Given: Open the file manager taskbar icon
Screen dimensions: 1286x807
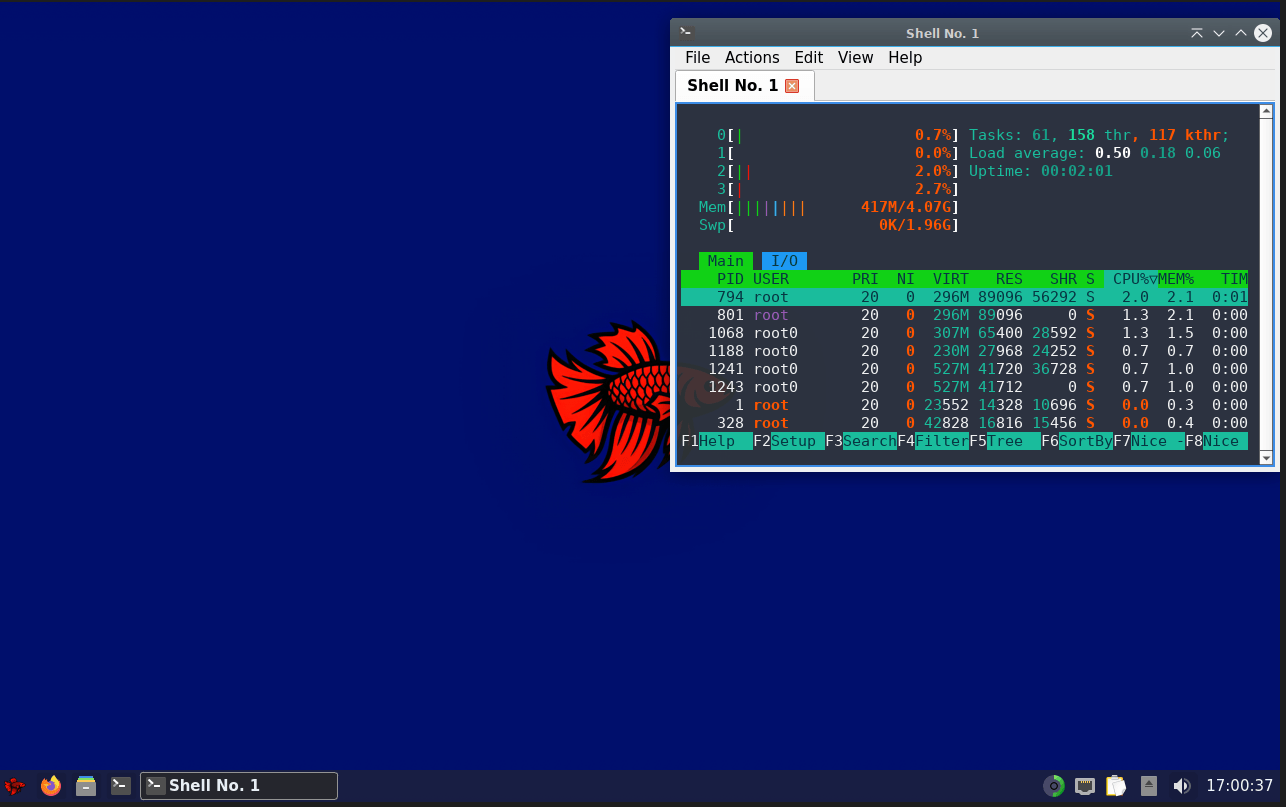Looking at the screenshot, I should tap(86, 786).
